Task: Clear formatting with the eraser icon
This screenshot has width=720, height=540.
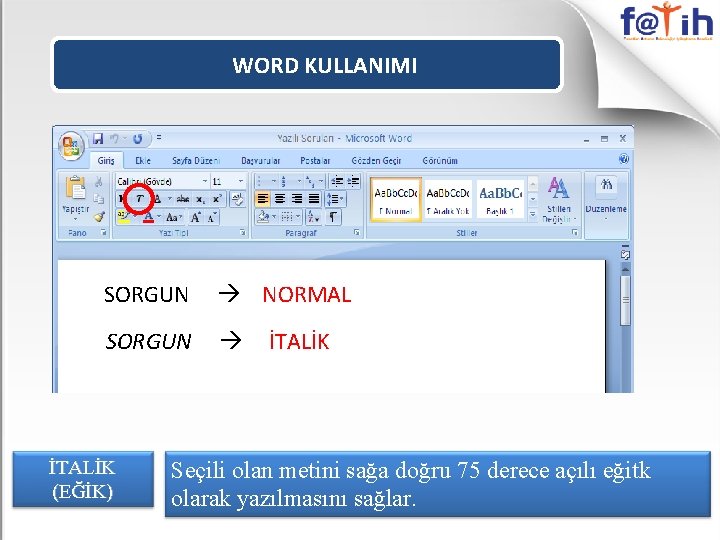Action: (238, 199)
